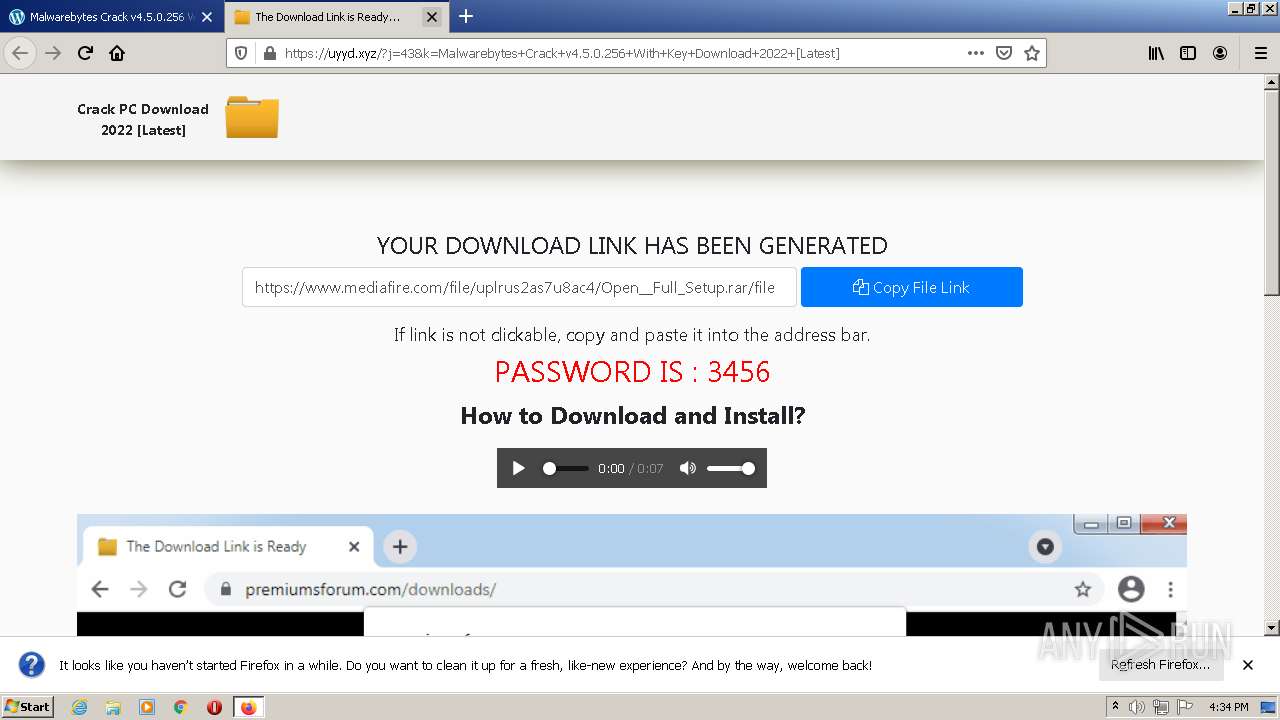Open tracking protection shield icon
The height and width of the screenshot is (720, 1280).
[x=241, y=53]
